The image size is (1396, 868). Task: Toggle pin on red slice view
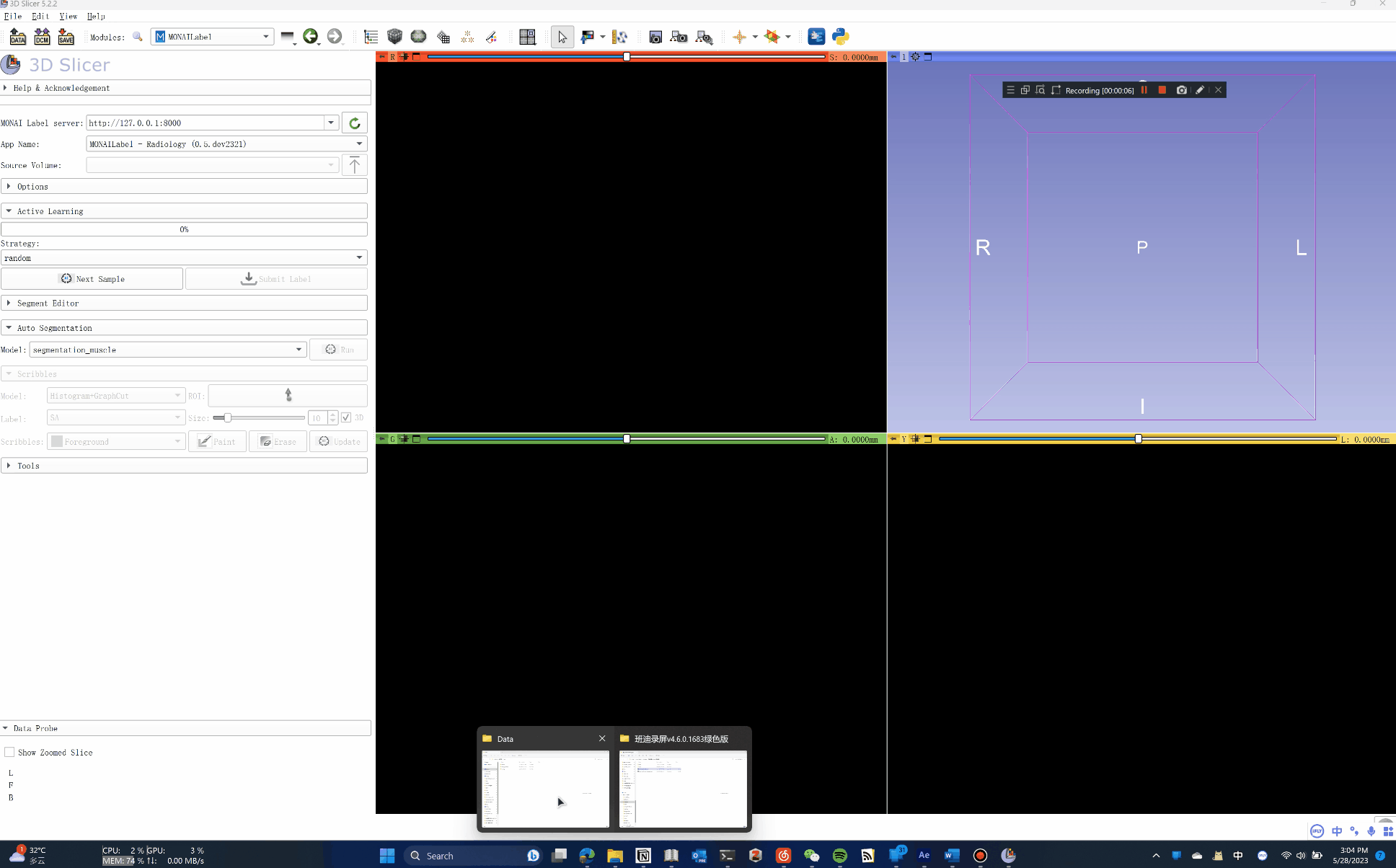pos(382,57)
